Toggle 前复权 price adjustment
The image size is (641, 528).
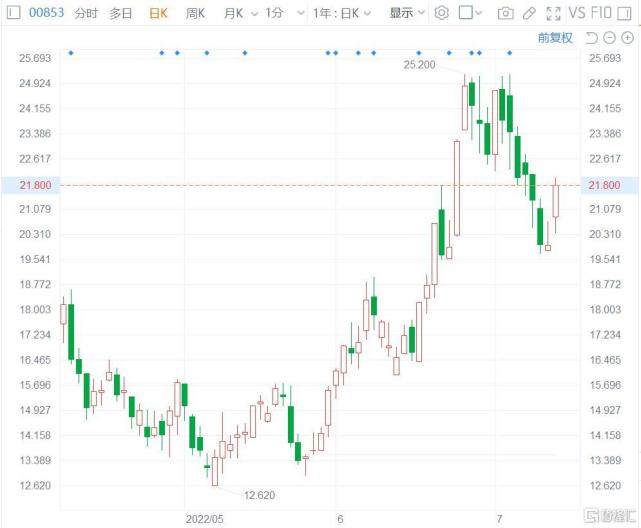tap(555, 38)
